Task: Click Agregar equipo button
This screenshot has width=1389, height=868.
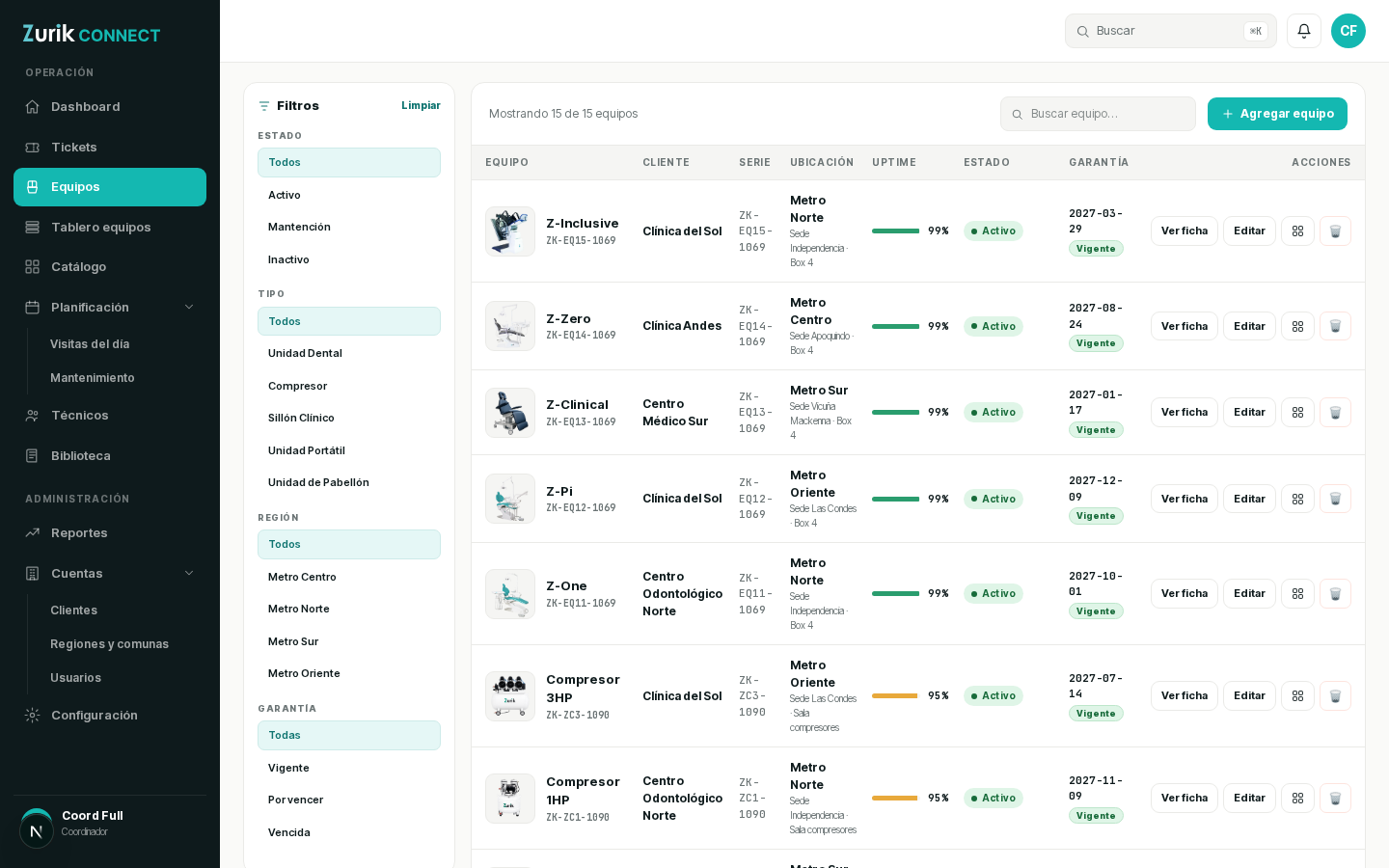Action: [x=1277, y=114]
